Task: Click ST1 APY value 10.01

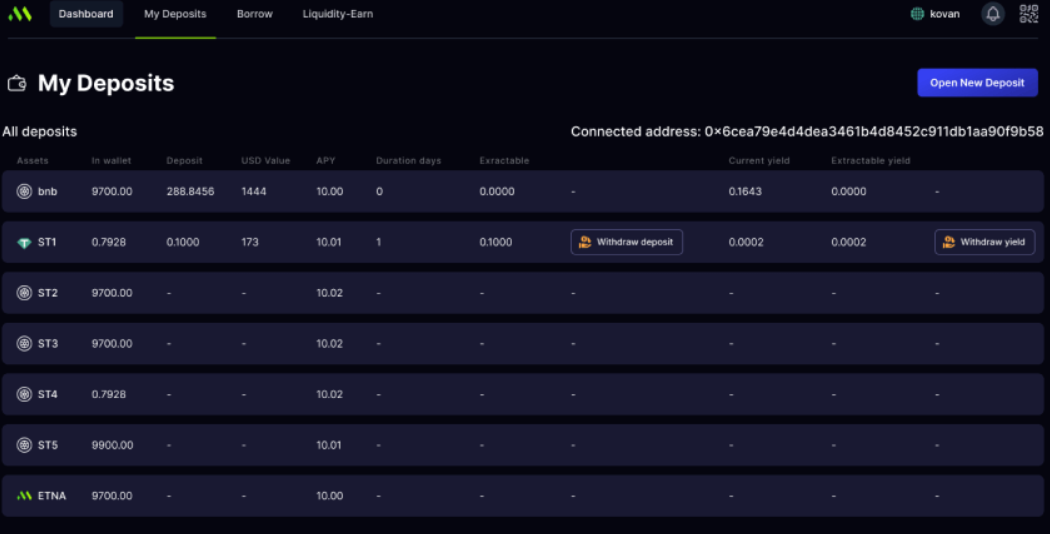Action: click(x=329, y=242)
